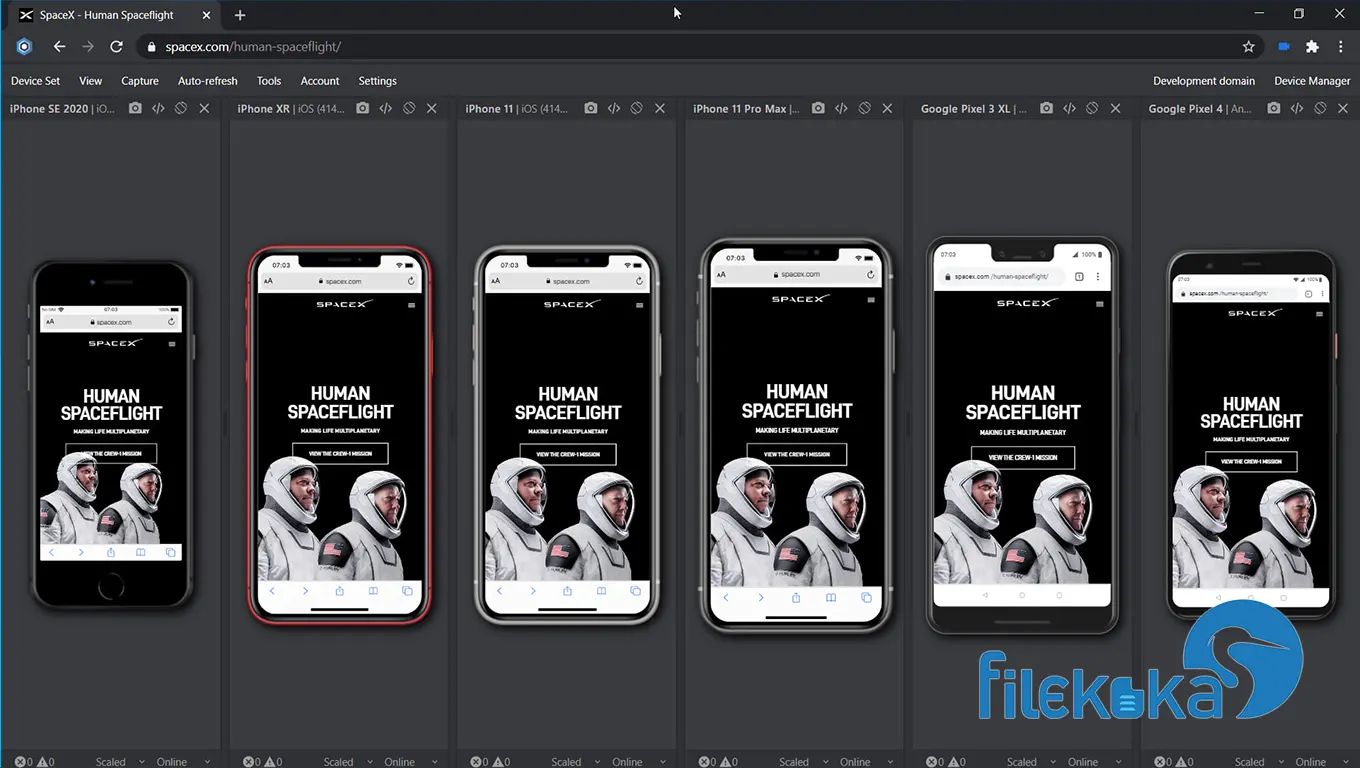Rotate the Google Pixel 4 device

[x=1320, y=108]
